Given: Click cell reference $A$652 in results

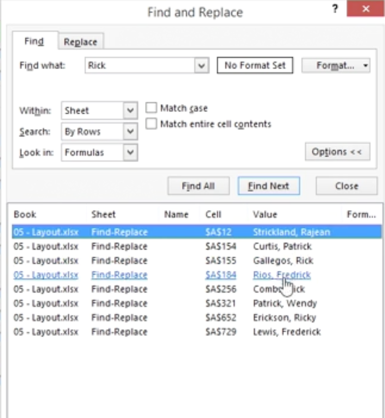Looking at the screenshot, I should [221, 318].
